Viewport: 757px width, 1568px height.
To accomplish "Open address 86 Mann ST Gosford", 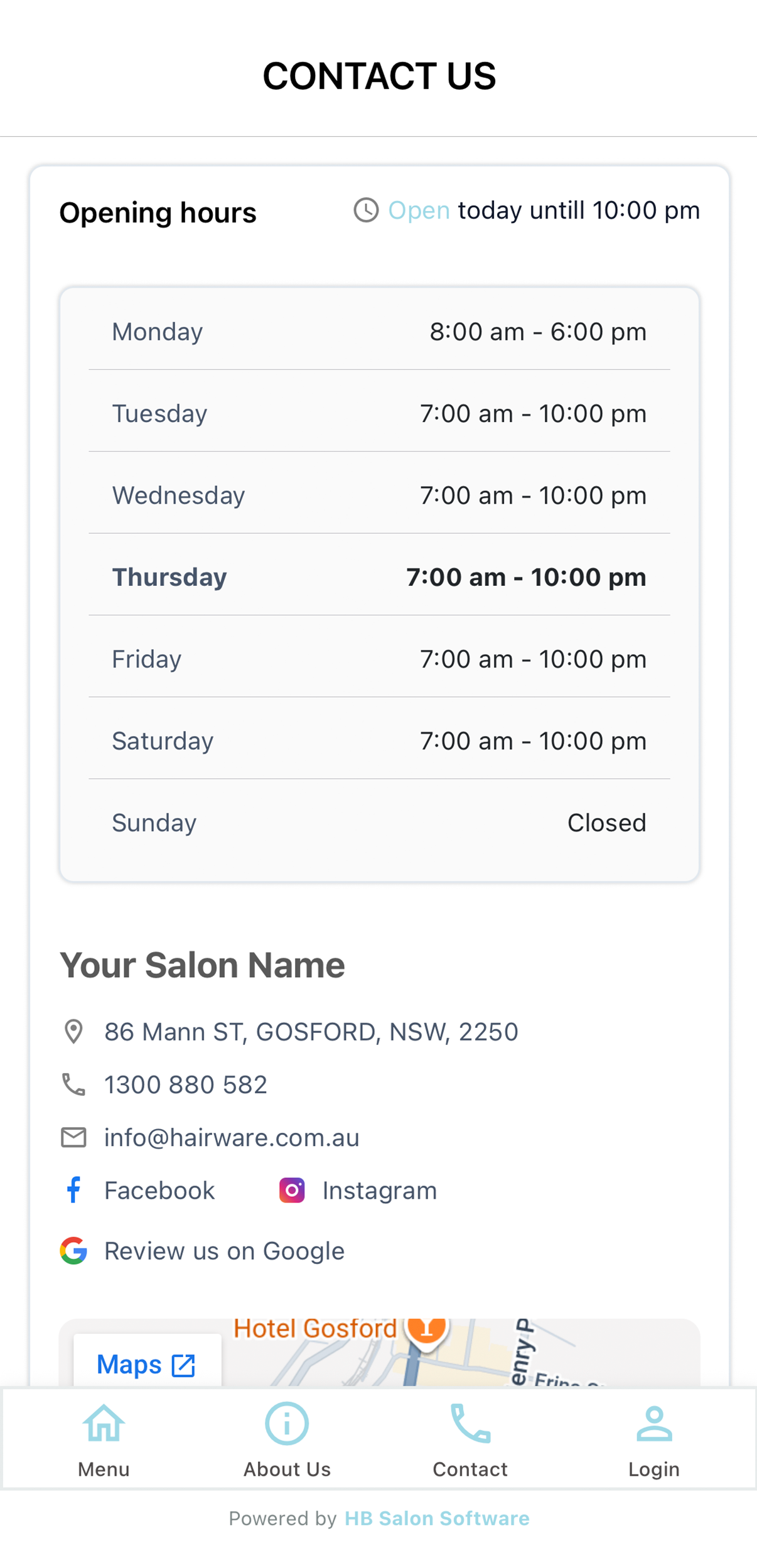I will [x=311, y=1031].
